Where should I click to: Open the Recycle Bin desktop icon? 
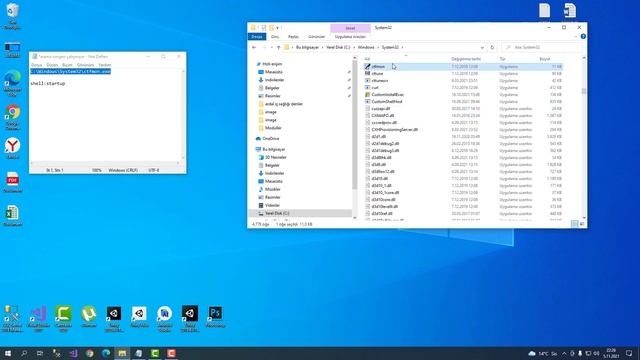pos(13,16)
